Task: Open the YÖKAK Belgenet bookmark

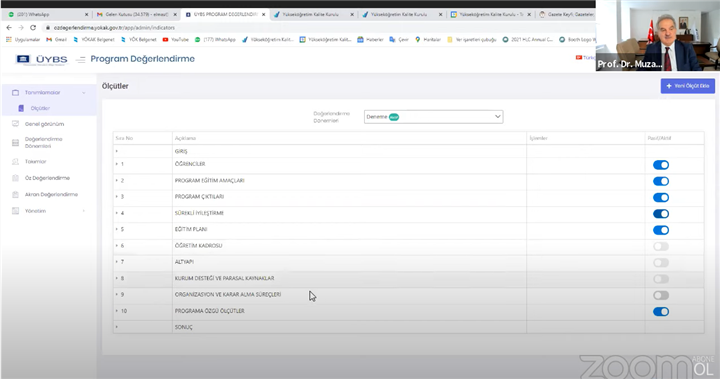Action: 94,40
